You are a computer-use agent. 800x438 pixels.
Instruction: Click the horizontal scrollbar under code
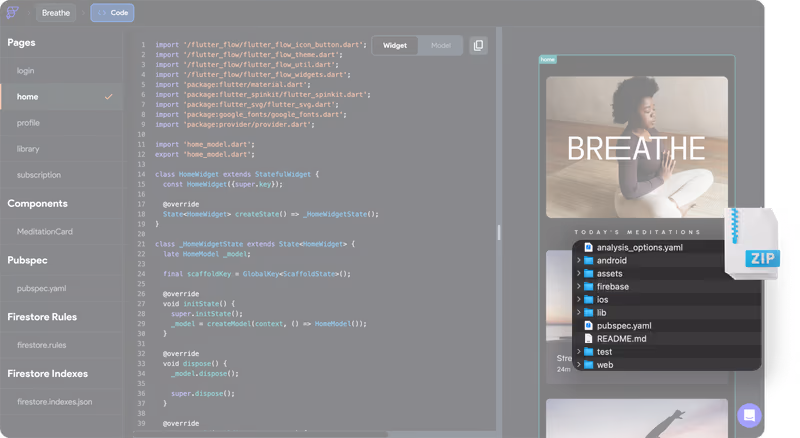click(x=260, y=434)
